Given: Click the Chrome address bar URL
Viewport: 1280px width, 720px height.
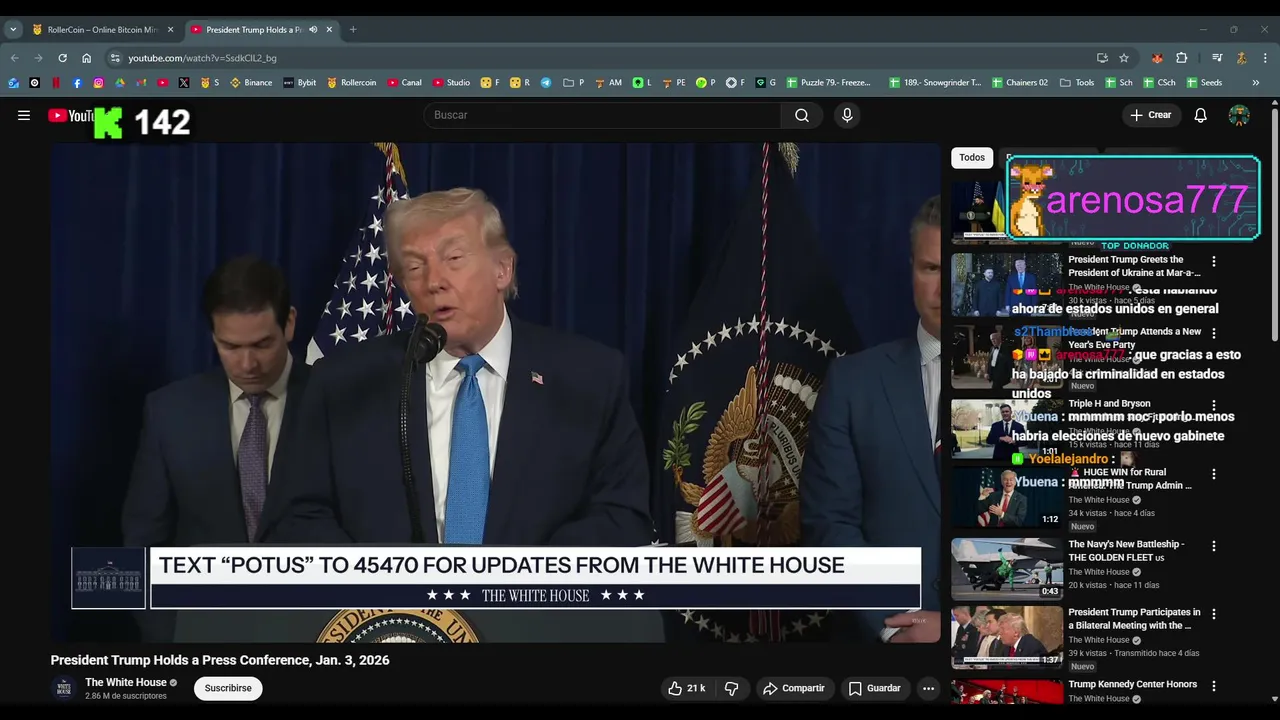Looking at the screenshot, I should [203, 58].
